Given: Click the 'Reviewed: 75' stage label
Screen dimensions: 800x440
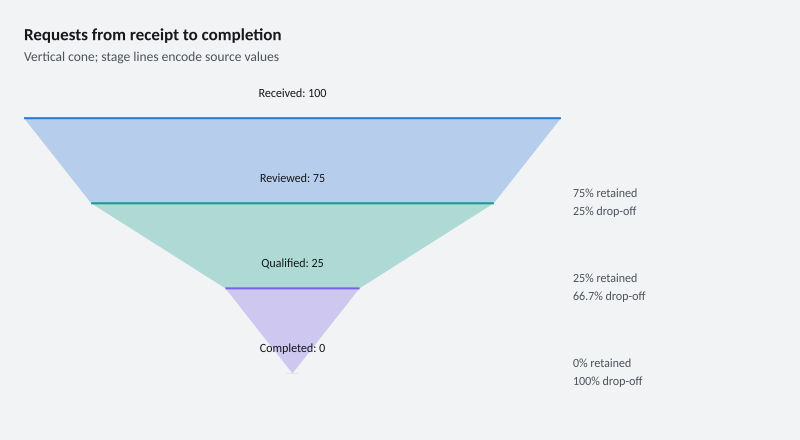Looking at the screenshot, I should tap(292, 178).
